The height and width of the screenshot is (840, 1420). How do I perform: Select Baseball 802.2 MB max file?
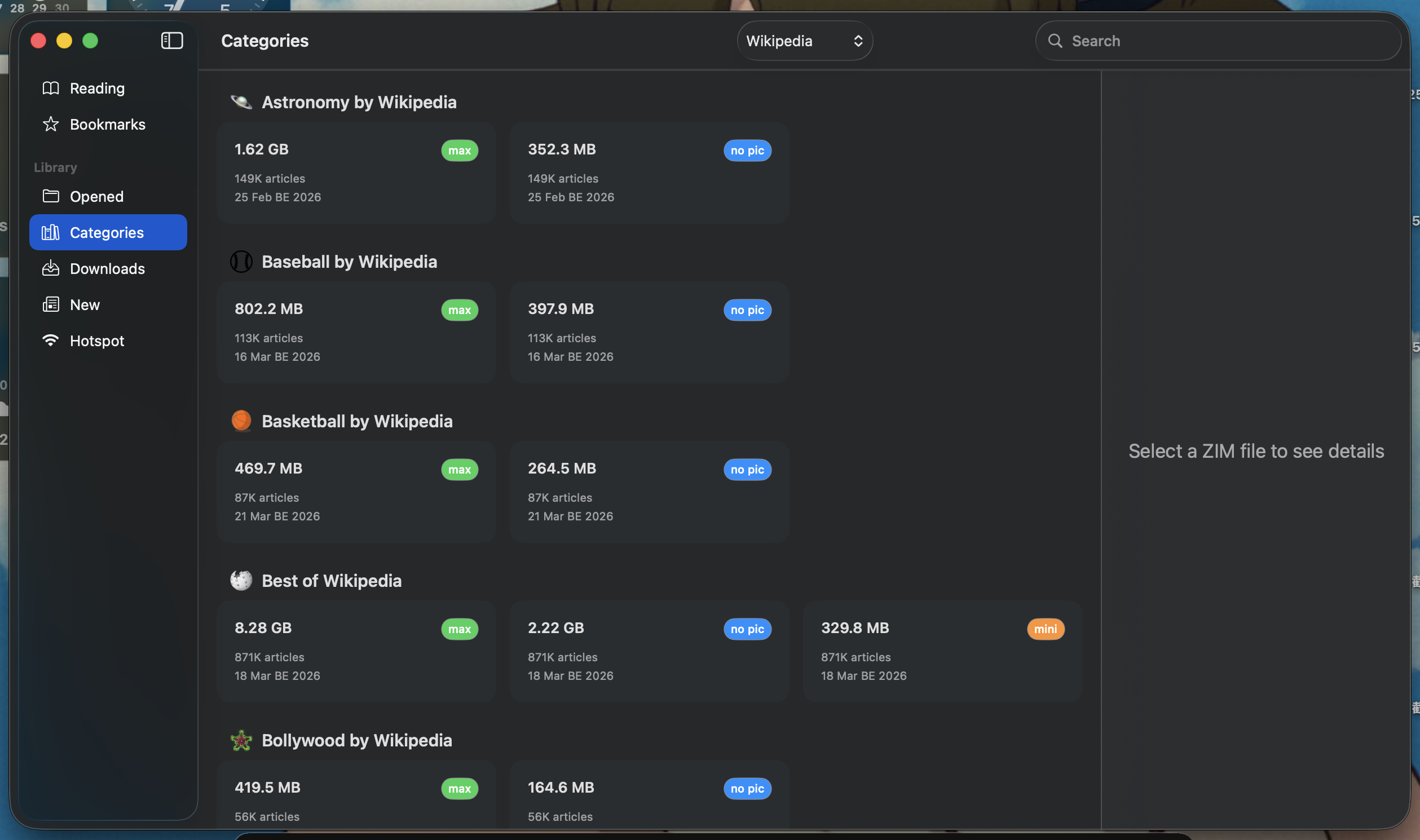point(357,333)
